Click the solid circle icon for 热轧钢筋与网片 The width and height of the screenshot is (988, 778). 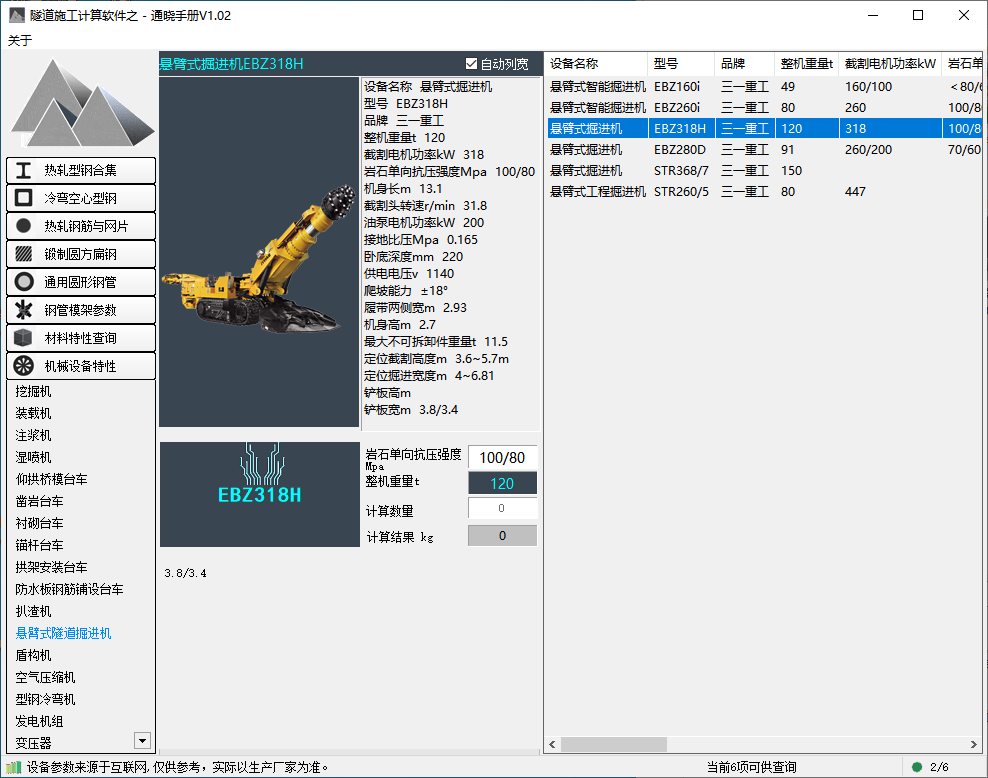pos(23,226)
